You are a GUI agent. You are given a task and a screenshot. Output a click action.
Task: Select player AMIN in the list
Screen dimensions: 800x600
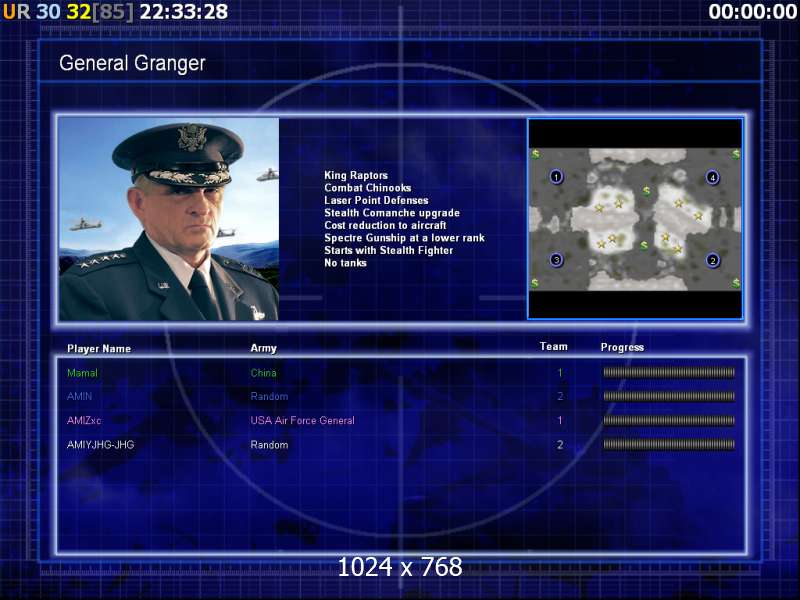(80, 396)
